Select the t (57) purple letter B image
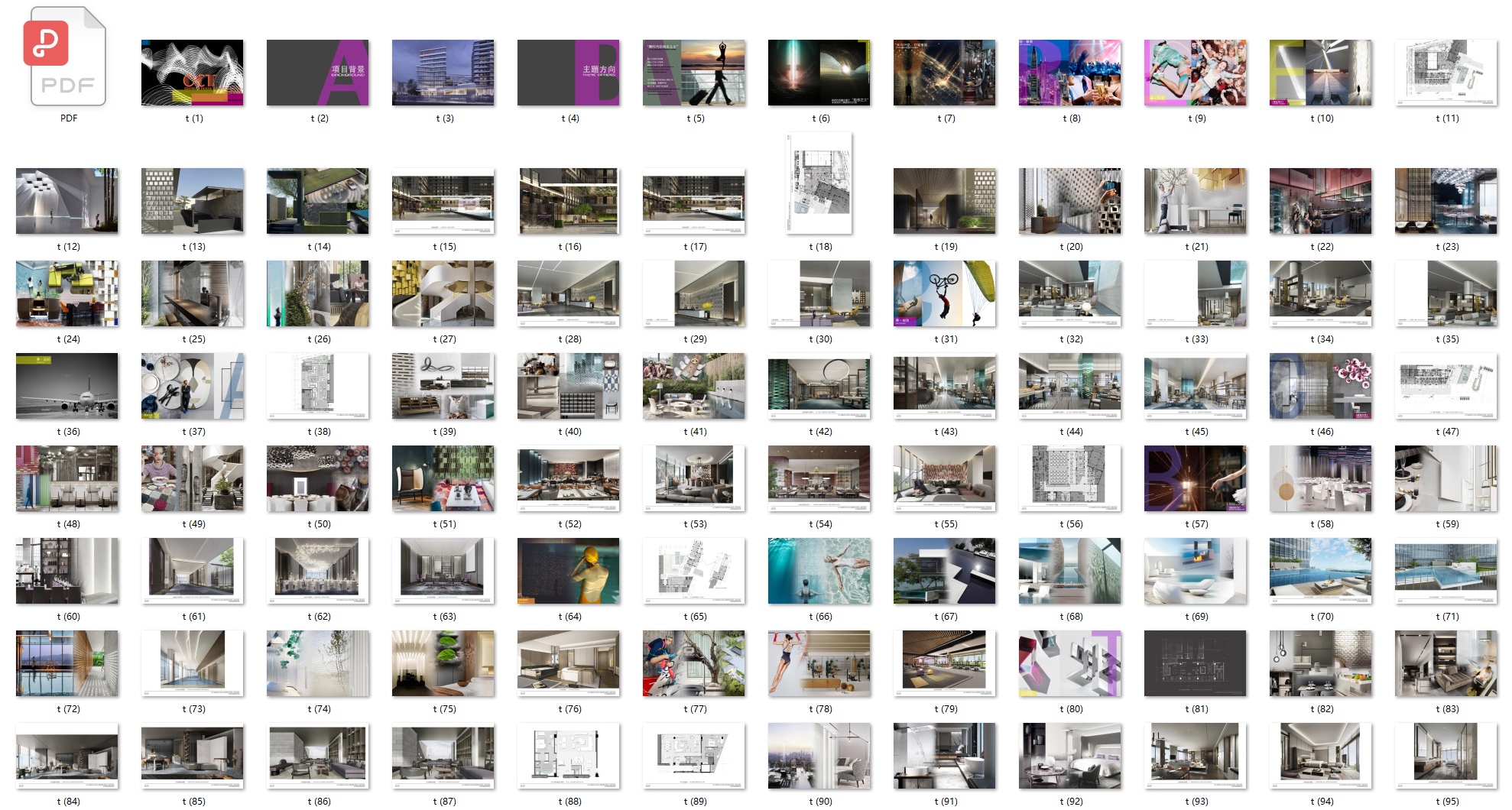 coord(1196,478)
